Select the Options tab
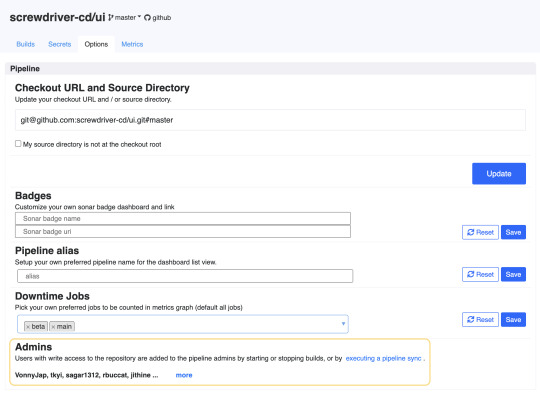 tap(96, 44)
